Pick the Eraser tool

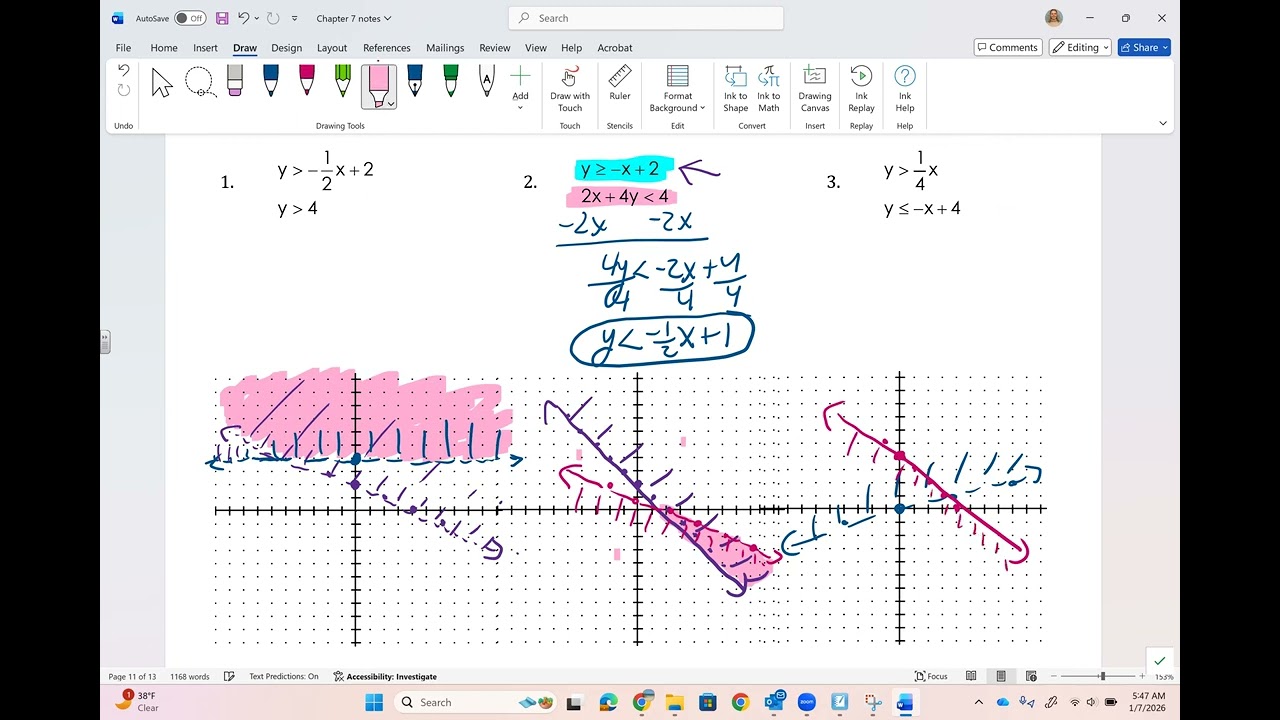coord(235,83)
